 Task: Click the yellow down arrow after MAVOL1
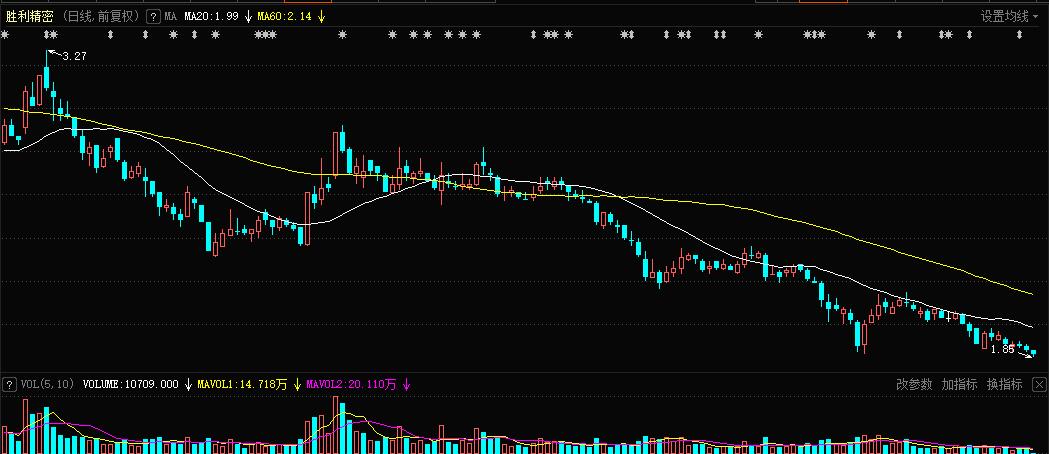click(x=297, y=384)
